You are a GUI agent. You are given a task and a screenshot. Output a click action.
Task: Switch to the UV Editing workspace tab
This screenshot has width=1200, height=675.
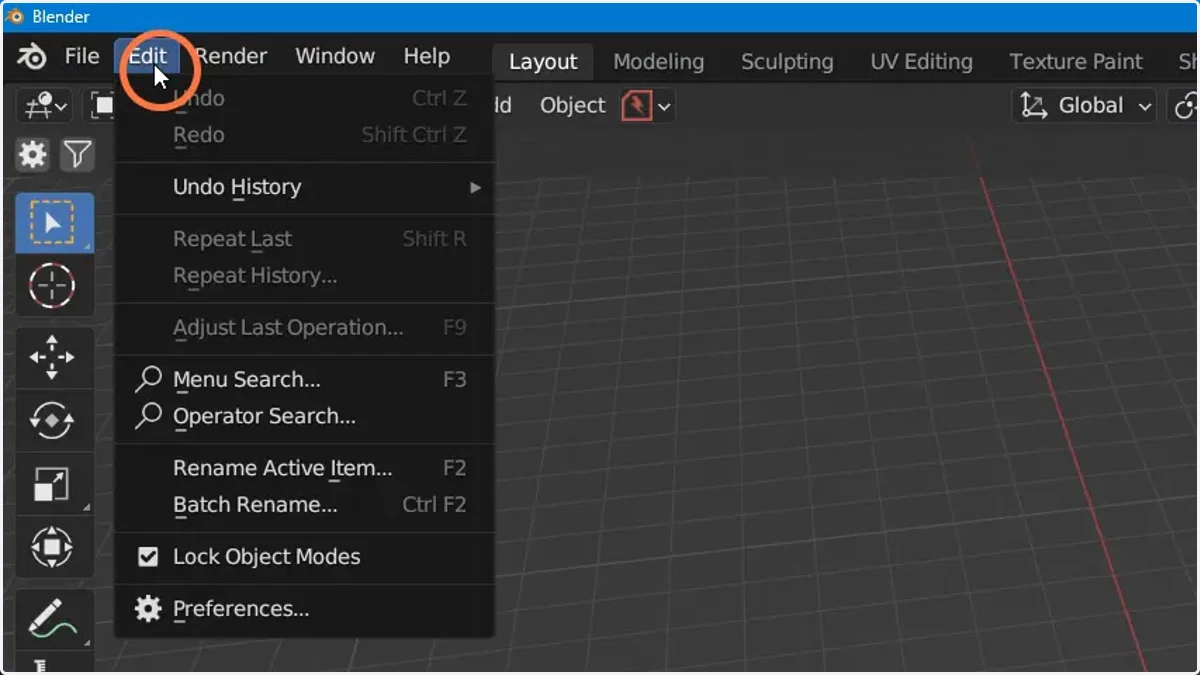pos(921,61)
